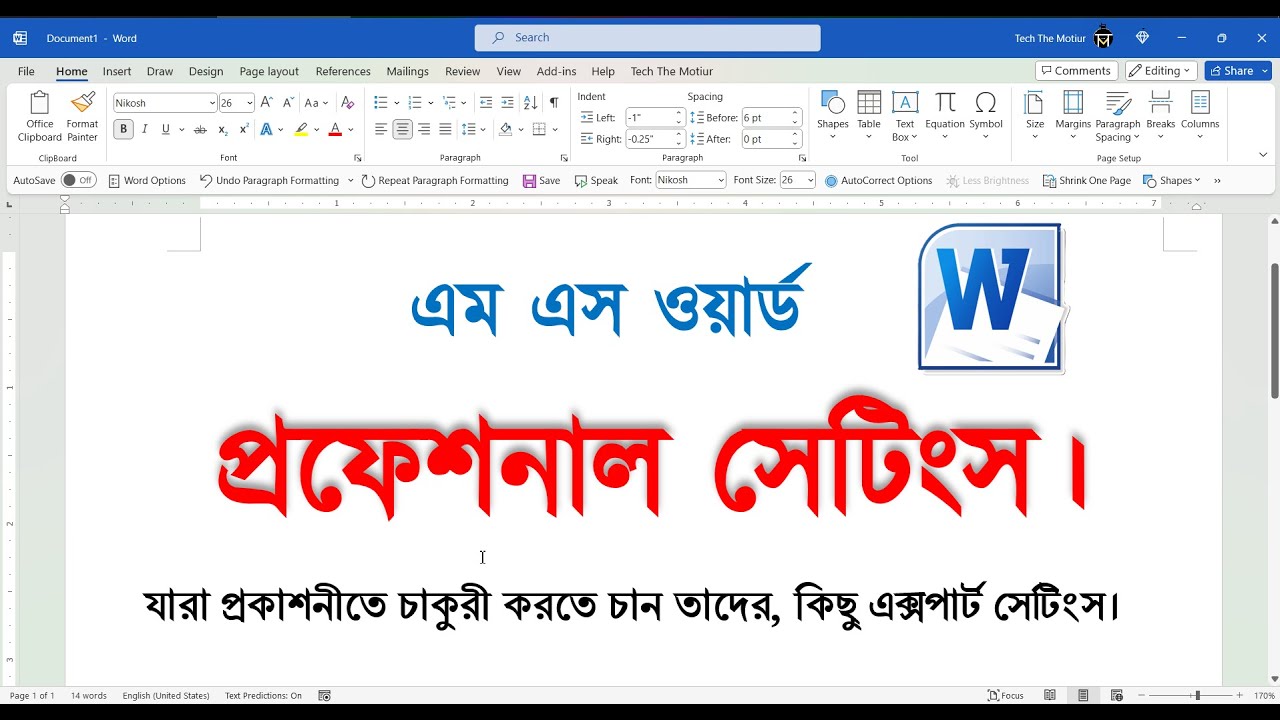Click Save icon in quick access bar
1280x720 pixels.
(541, 181)
